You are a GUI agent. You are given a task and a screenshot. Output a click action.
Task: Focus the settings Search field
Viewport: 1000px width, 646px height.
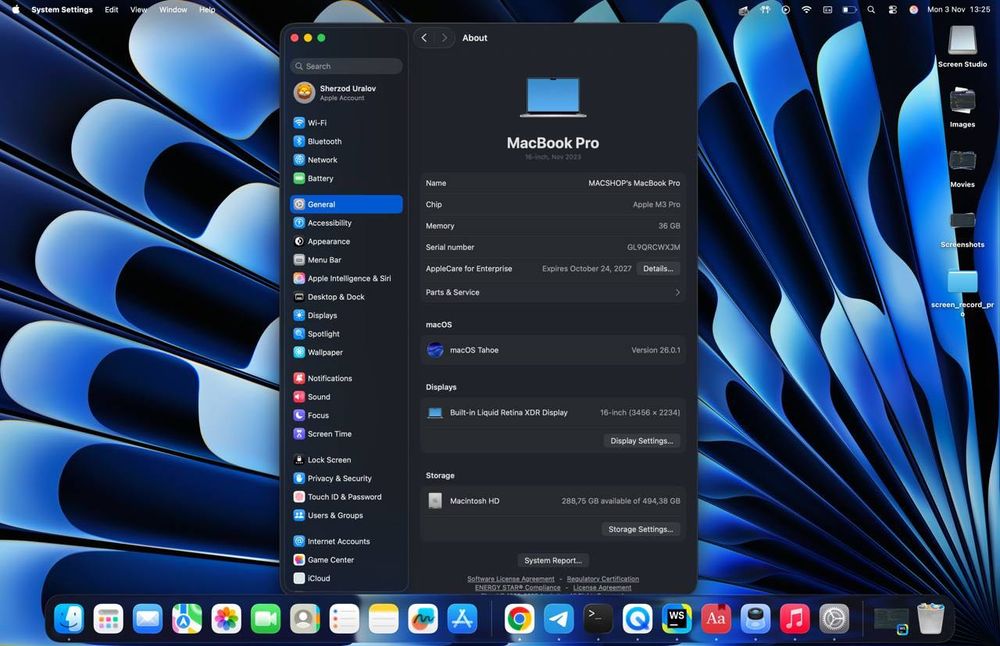(346, 66)
